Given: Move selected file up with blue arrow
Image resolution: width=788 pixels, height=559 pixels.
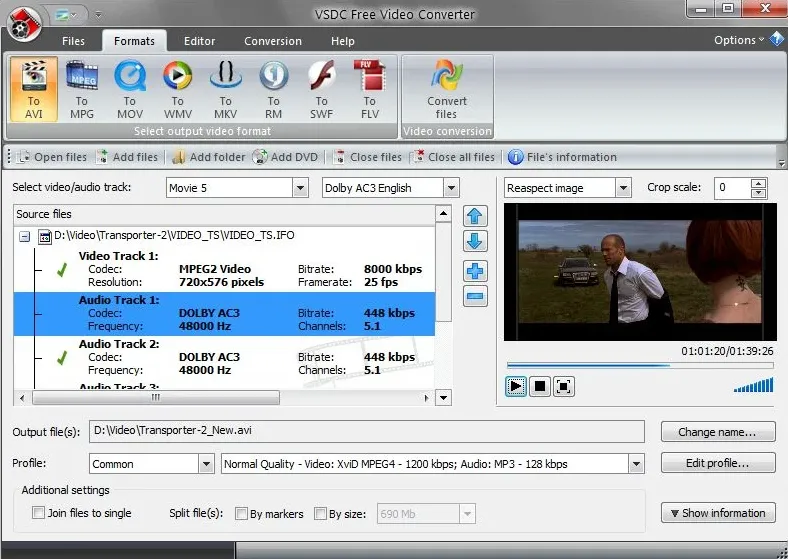Looking at the screenshot, I should pyautogui.click(x=475, y=216).
